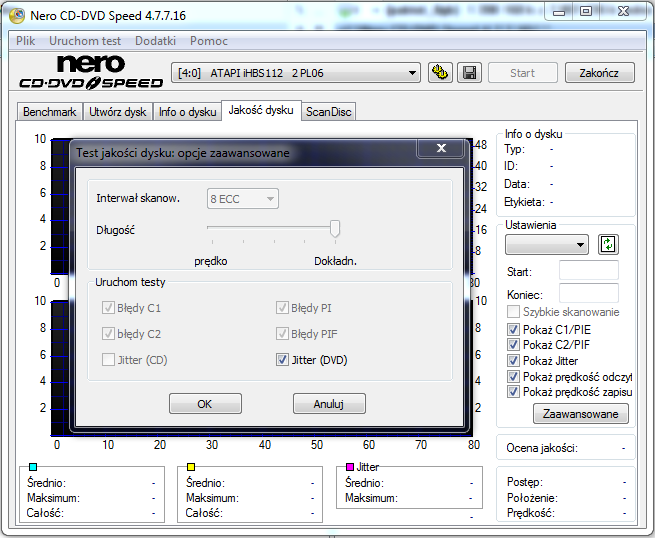Toggle the Błędy PI checkbox
This screenshot has width=655, height=538.
click(x=282, y=308)
